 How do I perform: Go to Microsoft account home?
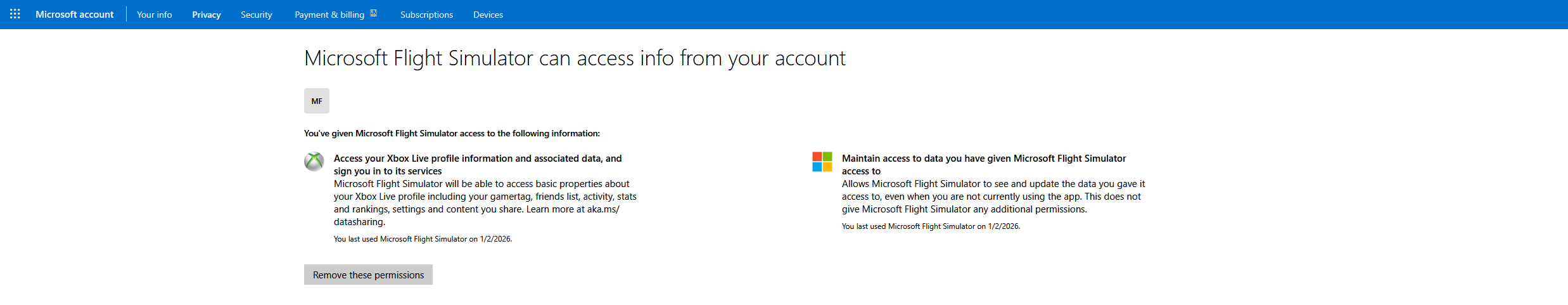point(74,14)
